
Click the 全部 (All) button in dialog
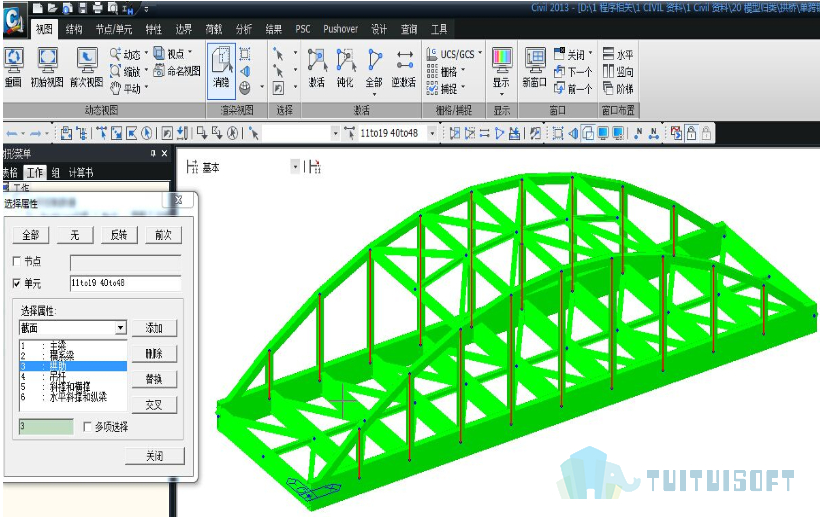coord(31,235)
